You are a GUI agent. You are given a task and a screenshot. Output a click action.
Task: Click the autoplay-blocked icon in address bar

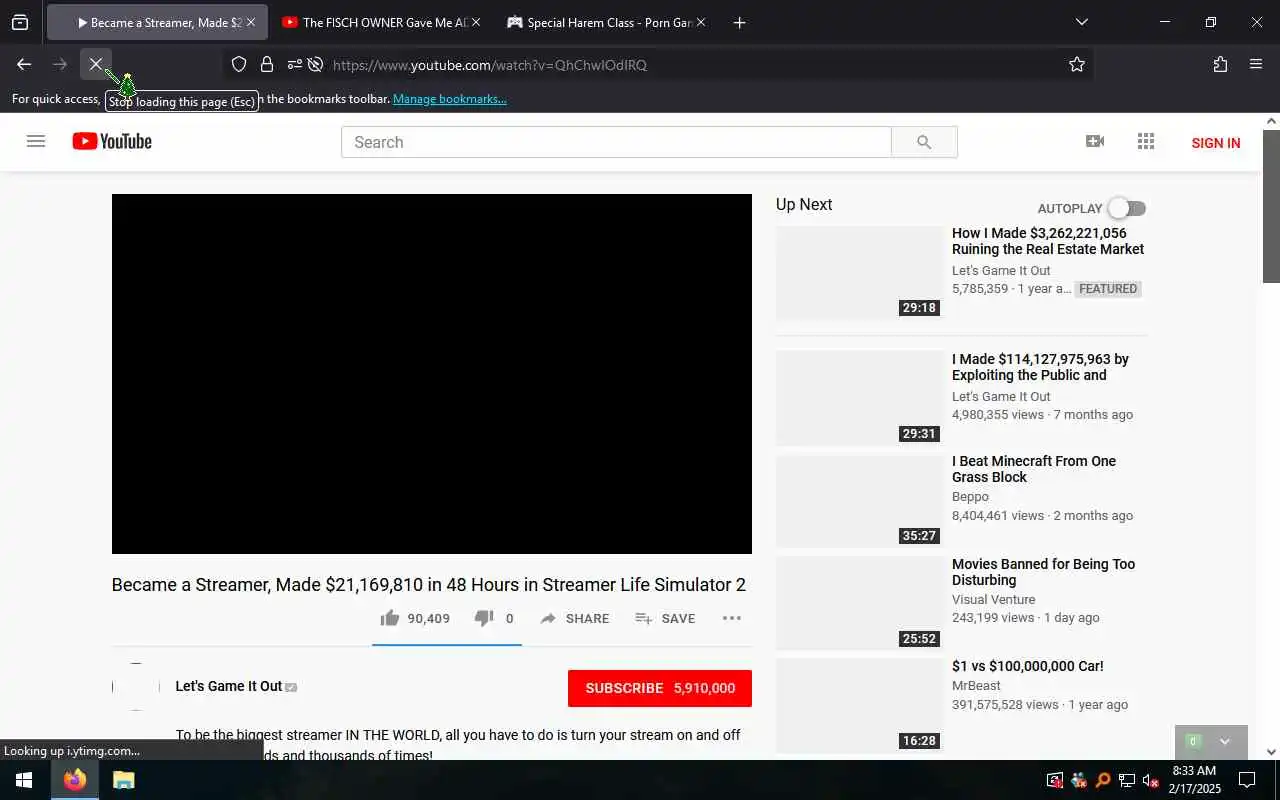click(x=315, y=64)
